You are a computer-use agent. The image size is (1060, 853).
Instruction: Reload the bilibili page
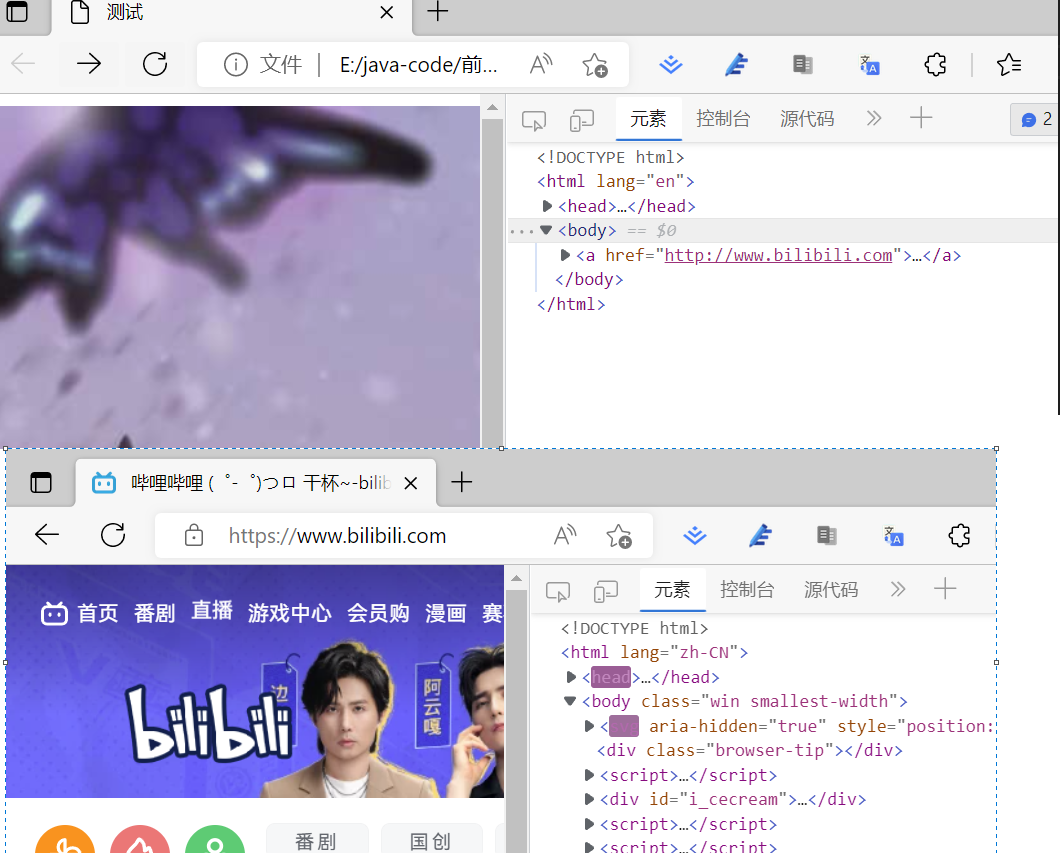click(113, 535)
